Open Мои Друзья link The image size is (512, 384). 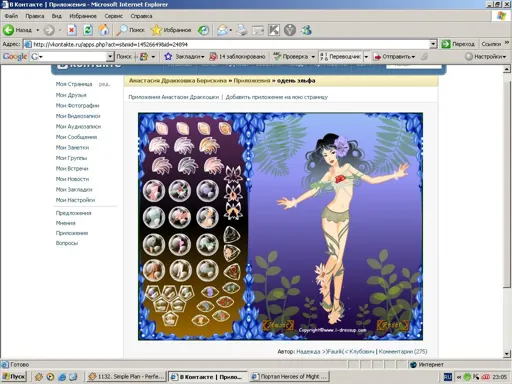[x=71, y=95]
